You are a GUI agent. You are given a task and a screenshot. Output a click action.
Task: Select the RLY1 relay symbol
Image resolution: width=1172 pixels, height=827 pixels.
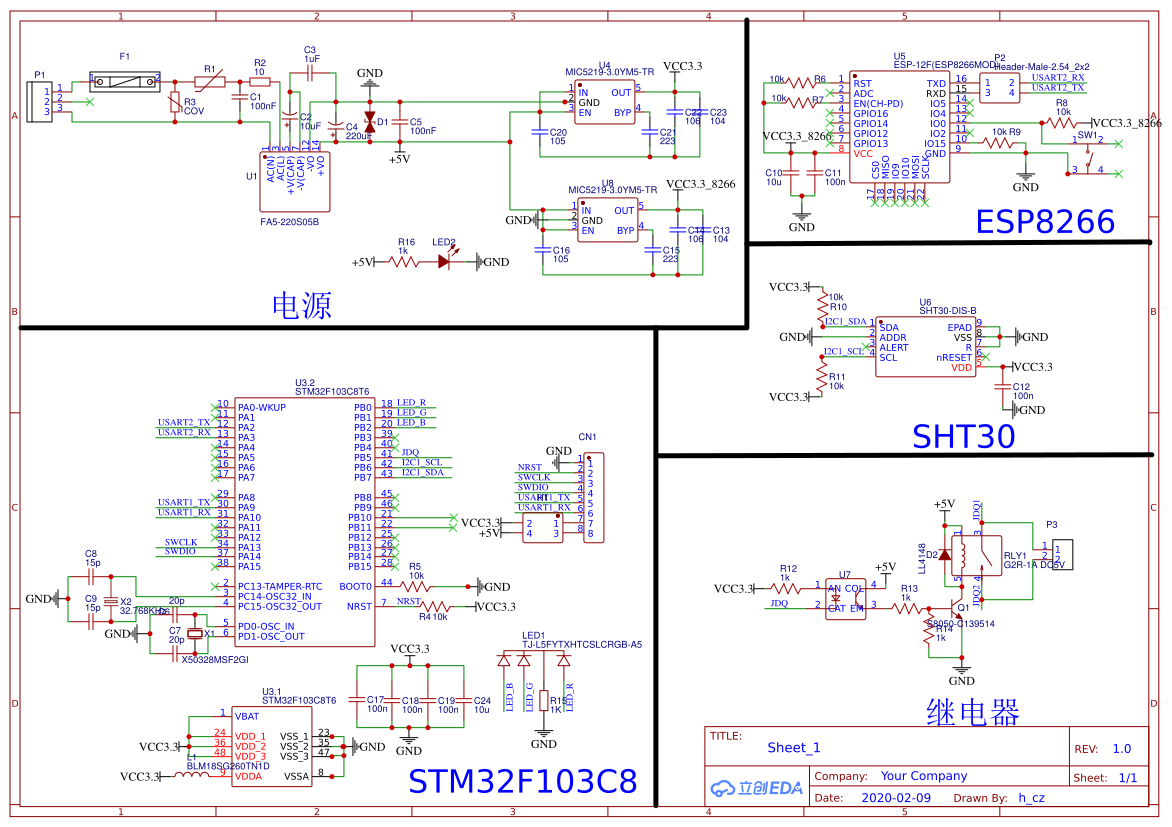pos(976,555)
